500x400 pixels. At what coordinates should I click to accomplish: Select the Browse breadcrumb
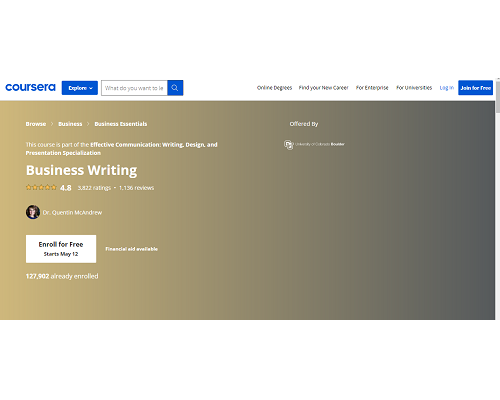click(36, 124)
